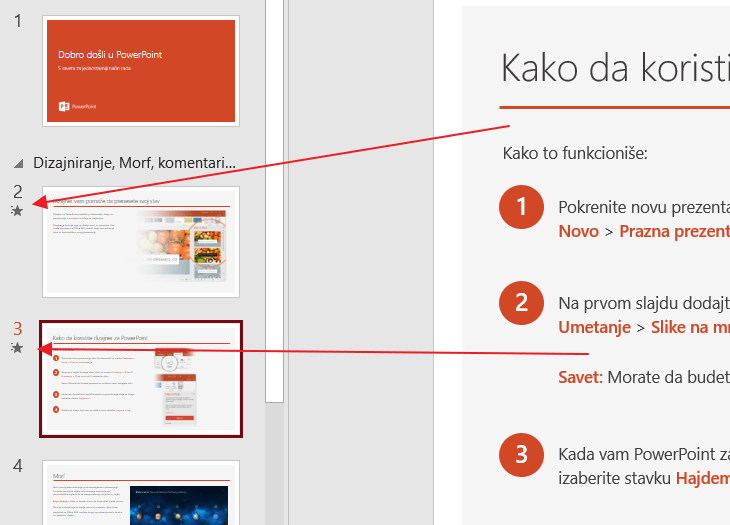Click the numbered circle 2 on the slide
The width and height of the screenshot is (730, 525).
tap(521, 303)
